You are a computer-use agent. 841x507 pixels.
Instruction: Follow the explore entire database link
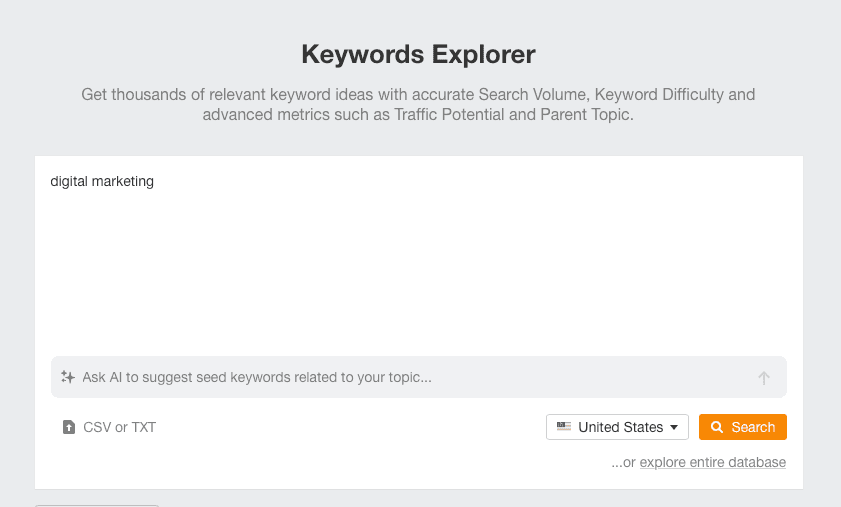(712, 462)
